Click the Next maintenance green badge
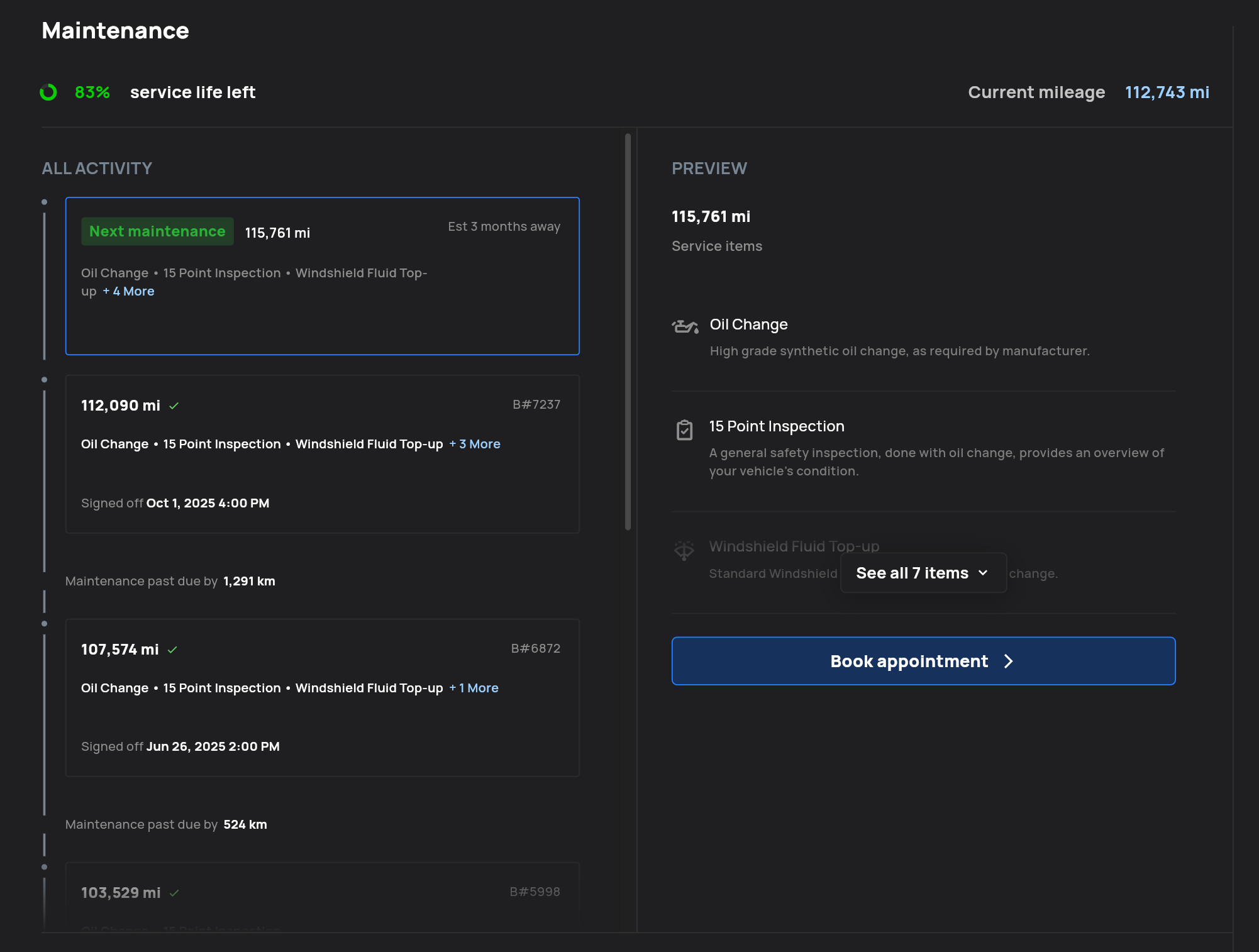This screenshot has width=1259, height=952. pyautogui.click(x=157, y=231)
